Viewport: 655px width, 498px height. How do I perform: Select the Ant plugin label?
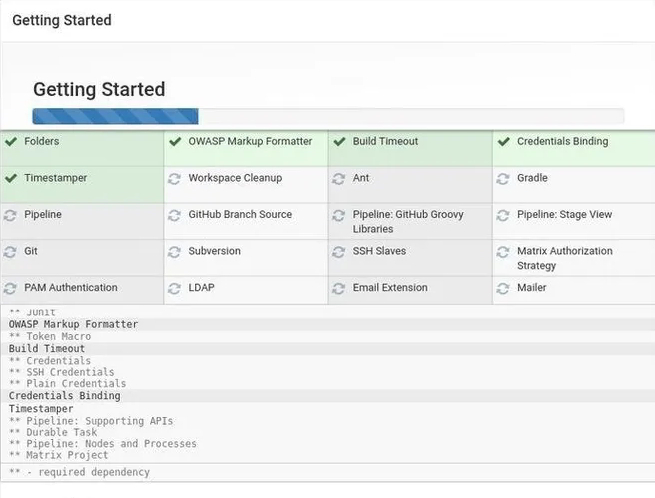(x=361, y=178)
